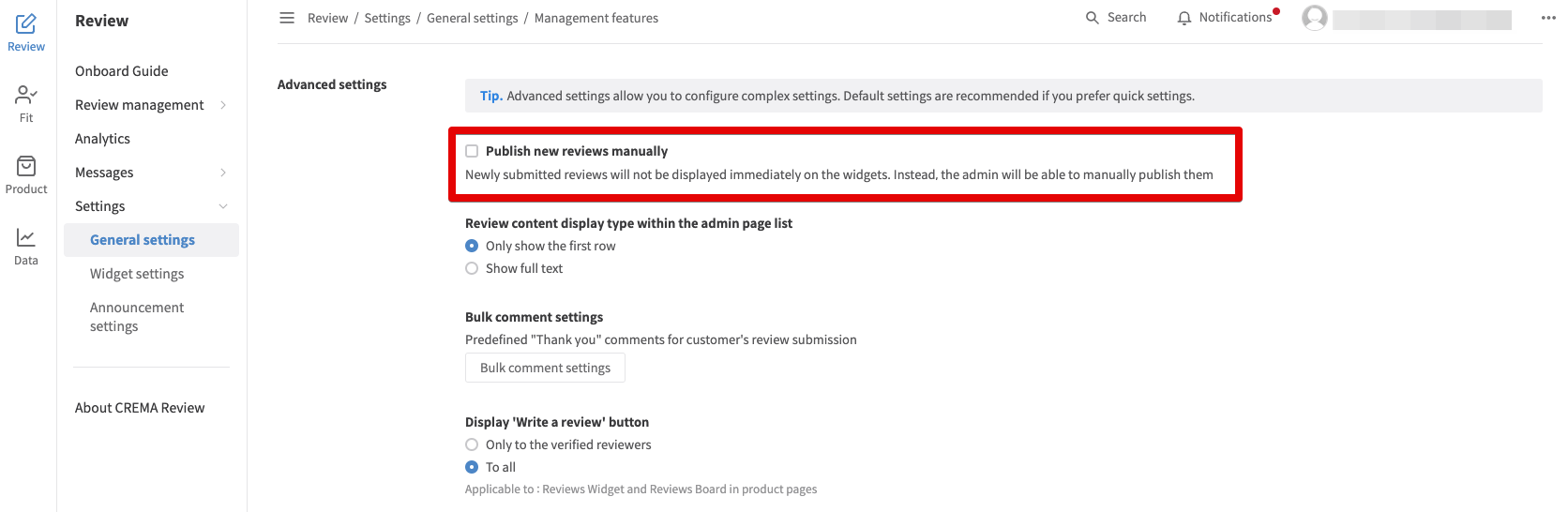Image resolution: width=1568 pixels, height=512 pixels.
Task: Open Widget settings menu item
Action: (137, 274)
